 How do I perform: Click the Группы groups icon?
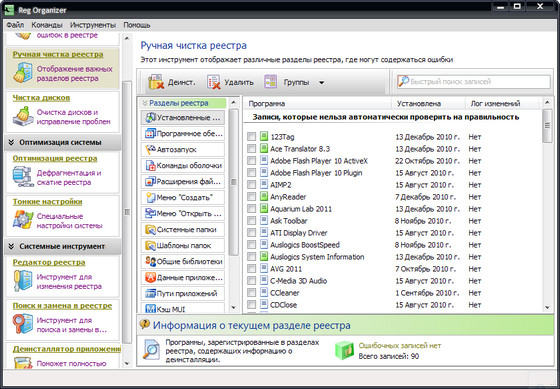270,82
